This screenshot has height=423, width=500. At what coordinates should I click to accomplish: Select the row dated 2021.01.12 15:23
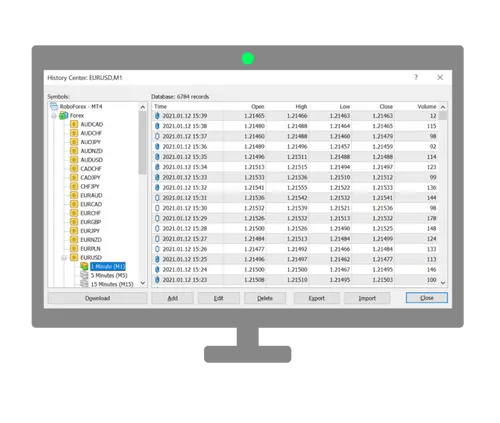(295, 280)
